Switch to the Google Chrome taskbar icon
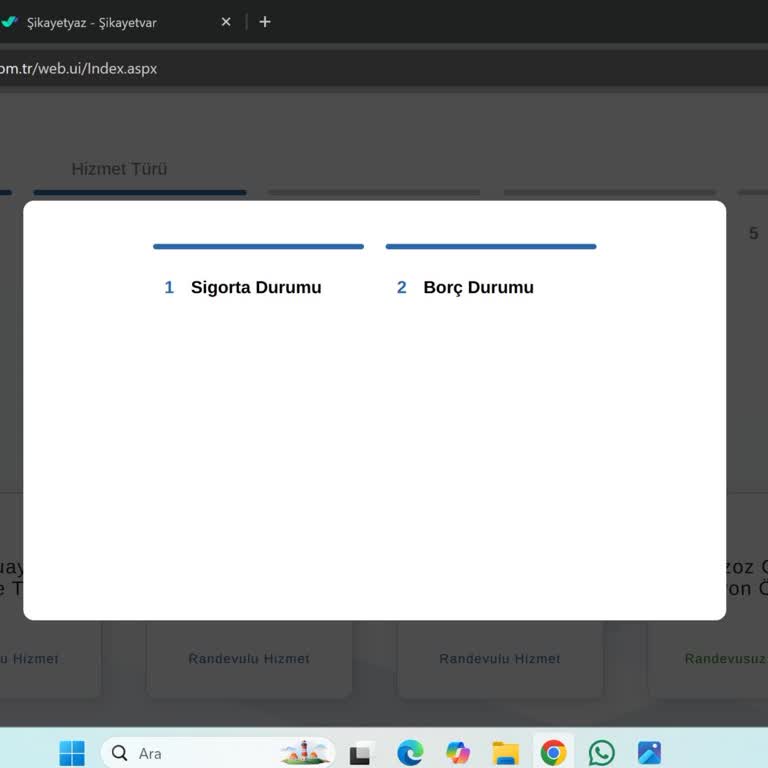768x768 pixels. coord(553,753)
